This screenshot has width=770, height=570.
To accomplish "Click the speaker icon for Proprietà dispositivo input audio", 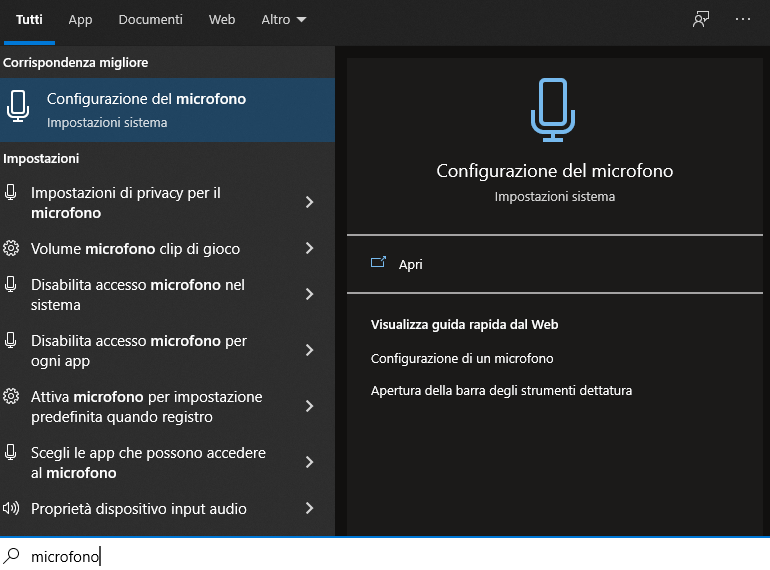I will click(x=11, y=508).
